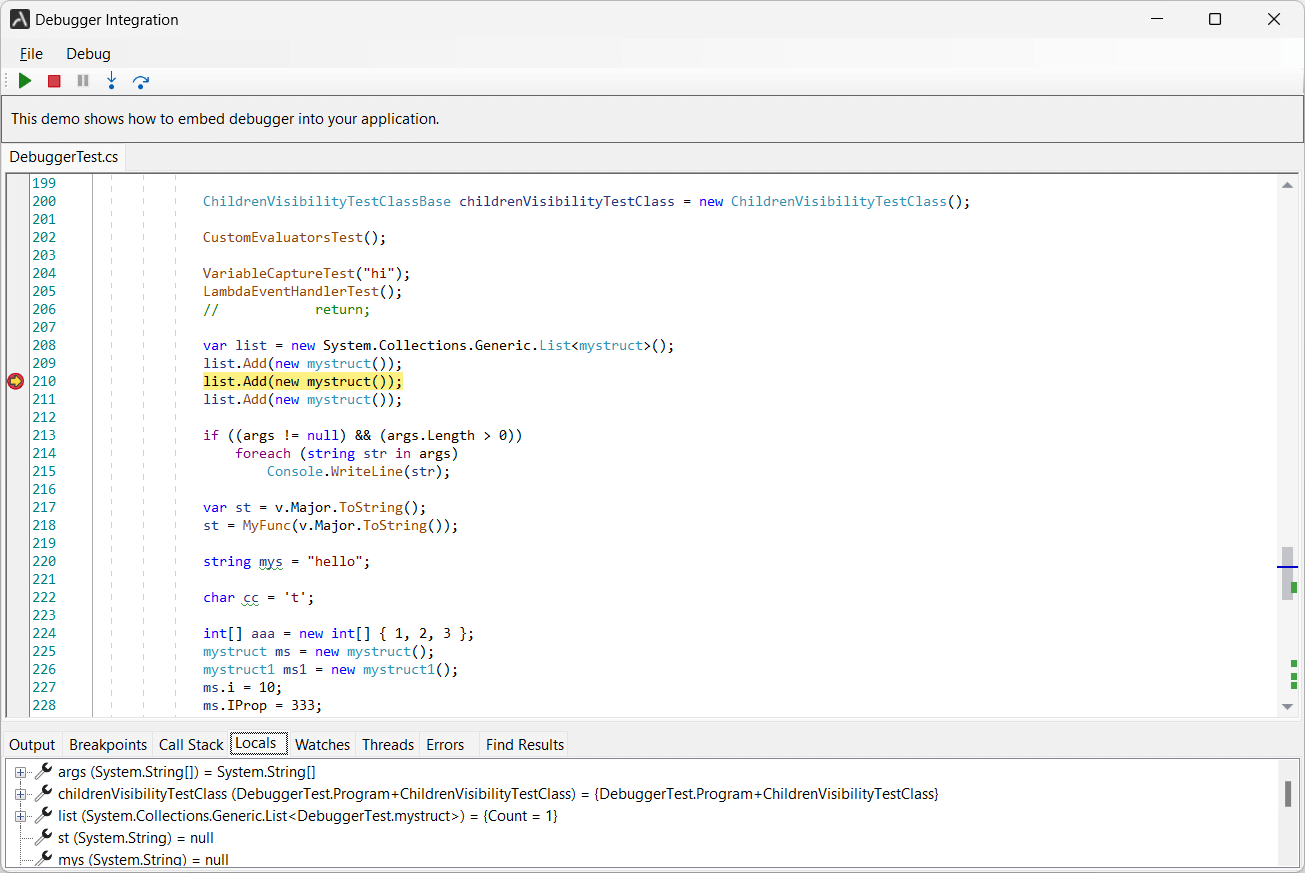Select the mys (System.String) = null row
1305x873 pixels.
[143, 860]
